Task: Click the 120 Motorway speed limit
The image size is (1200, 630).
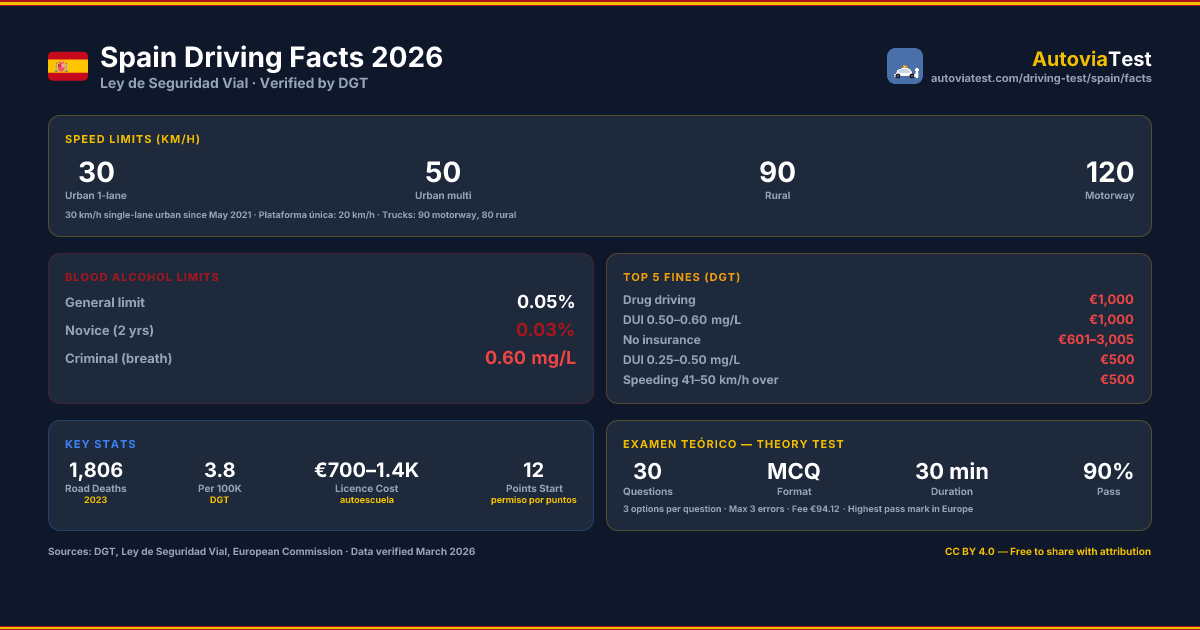Action: pos(1110,180)
